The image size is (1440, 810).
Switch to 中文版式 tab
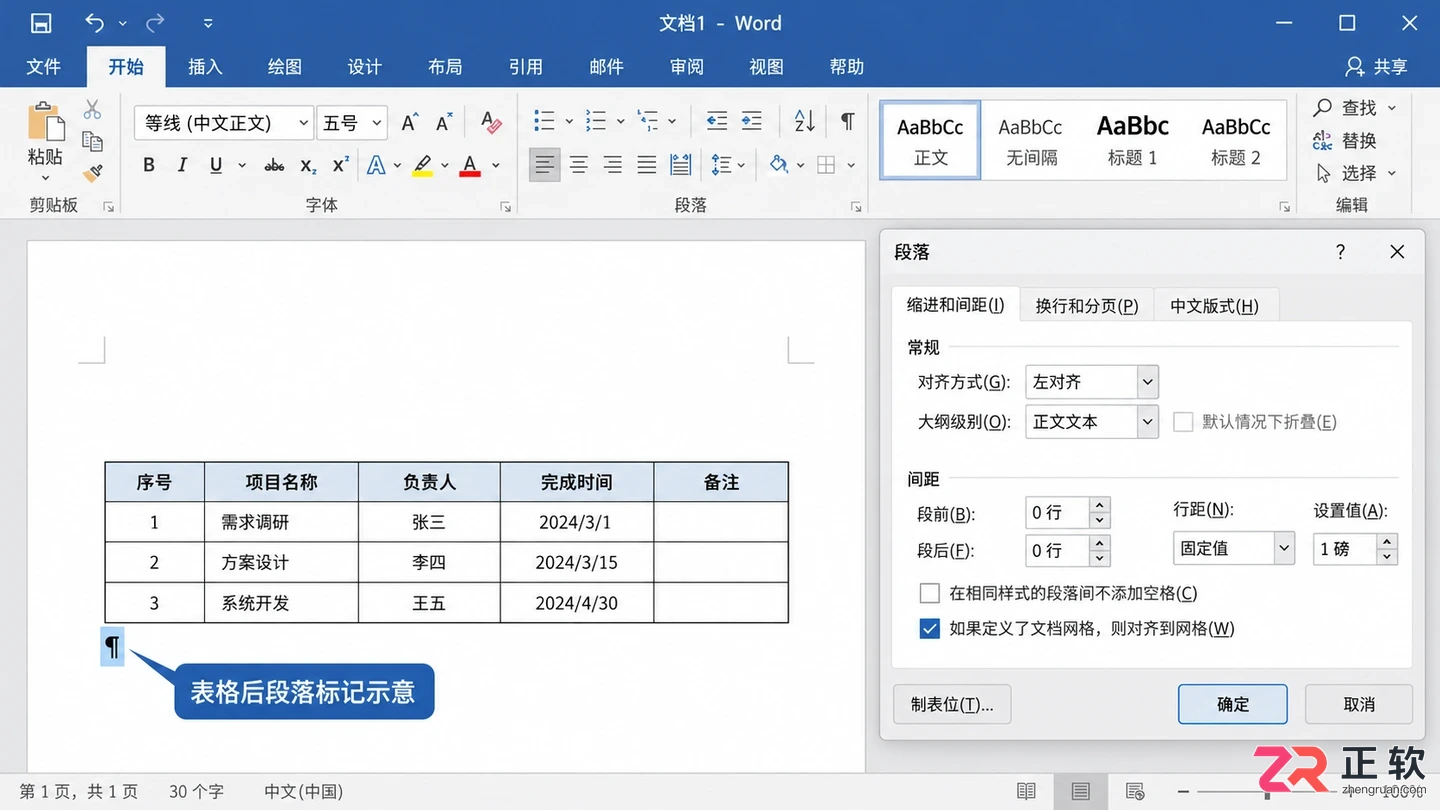[1215, 306]
